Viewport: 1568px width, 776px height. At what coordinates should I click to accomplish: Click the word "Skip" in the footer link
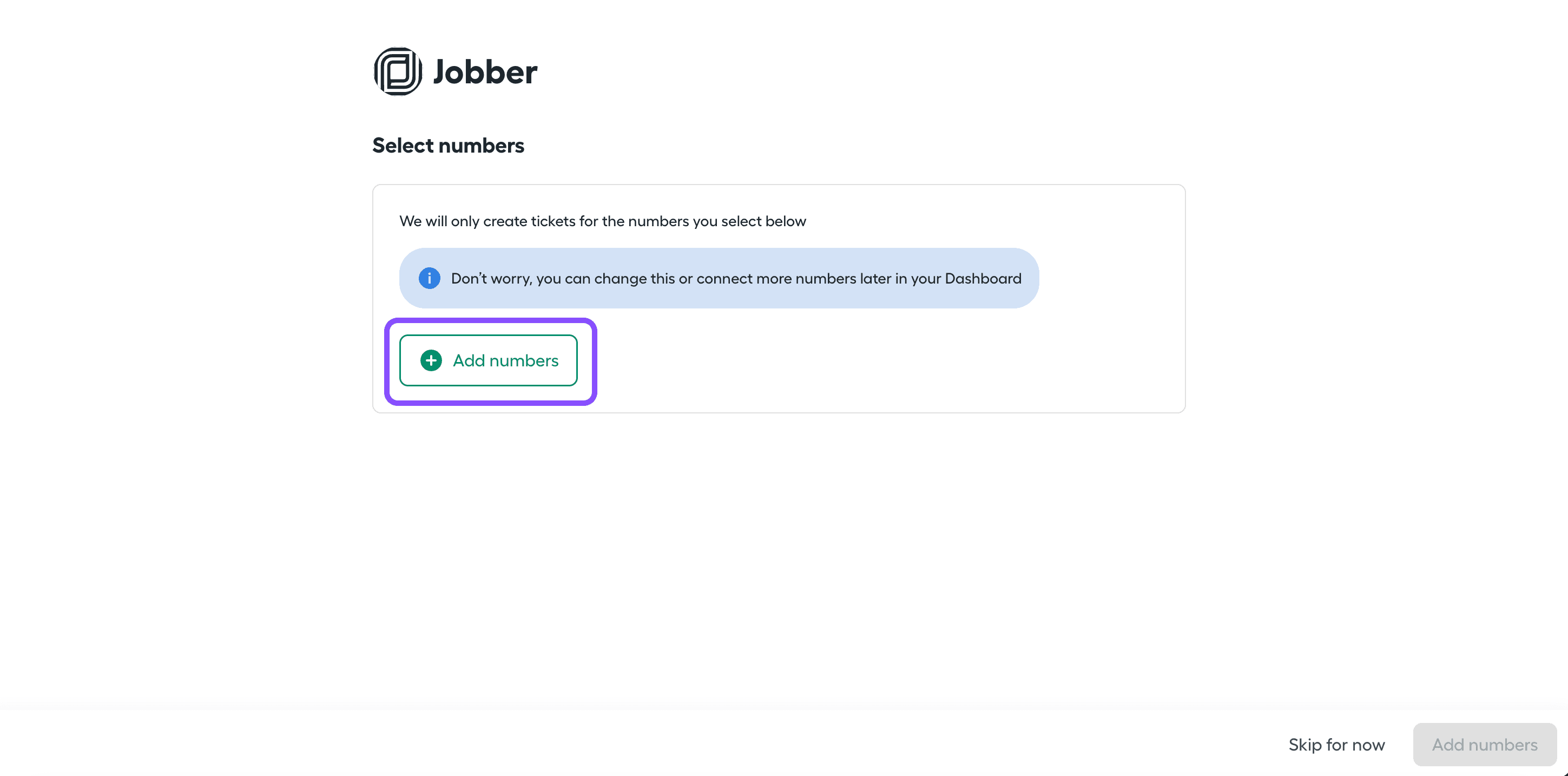pyautogui.click(x=1305, y=745)
